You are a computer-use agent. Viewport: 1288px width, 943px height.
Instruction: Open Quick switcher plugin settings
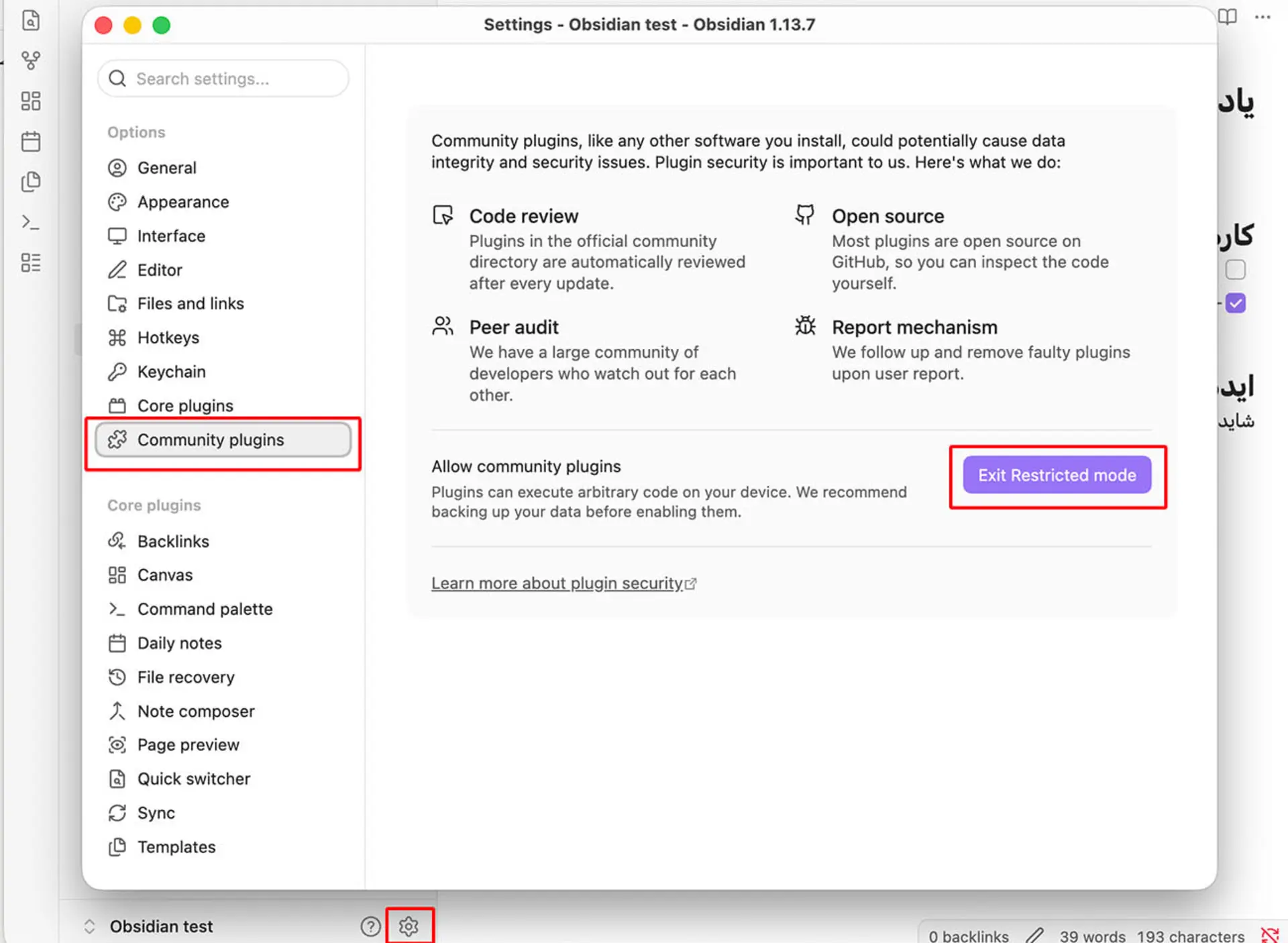(x=223, y=779)
